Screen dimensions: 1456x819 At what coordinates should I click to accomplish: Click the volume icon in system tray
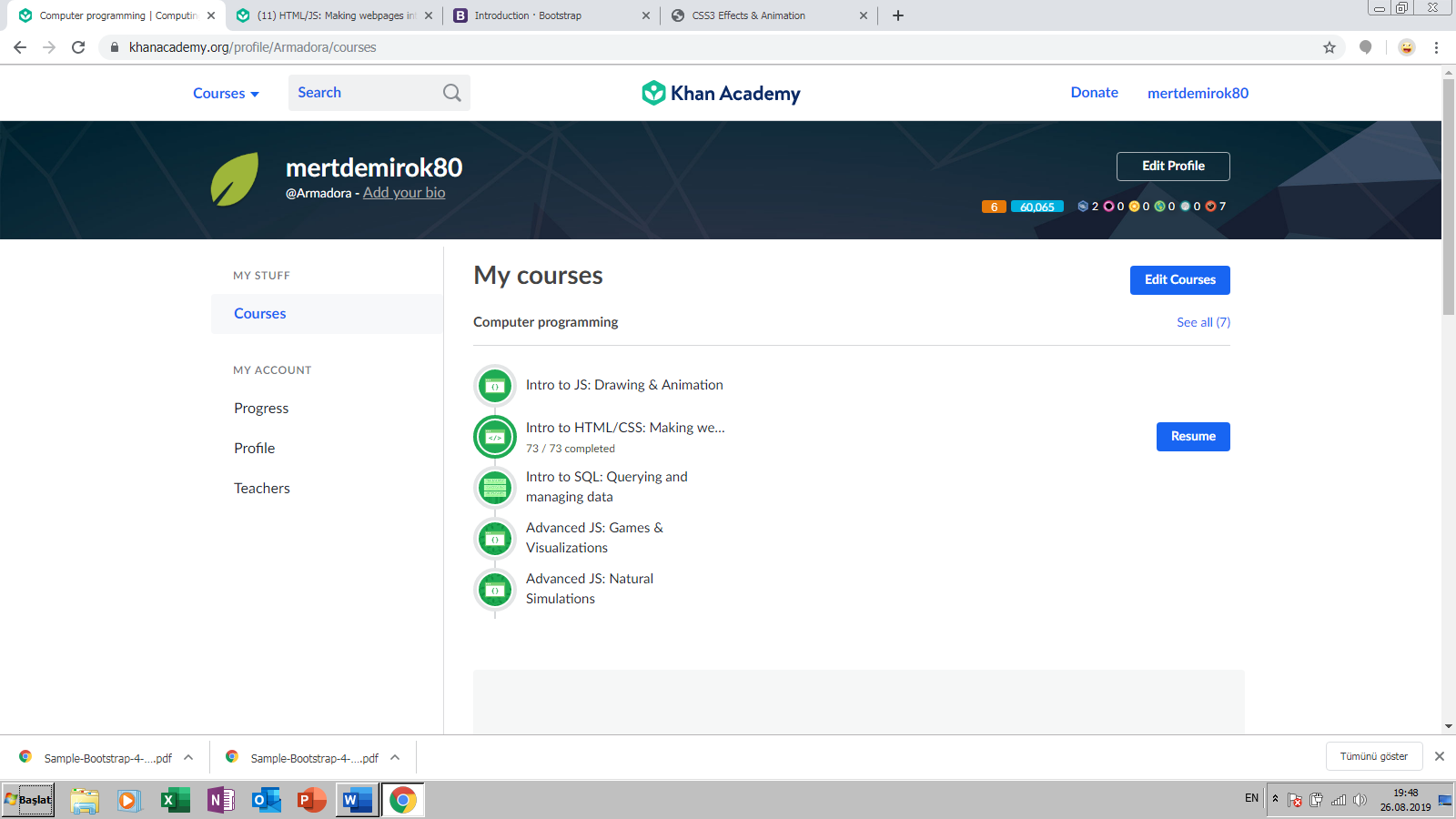tap(1360, 800)
